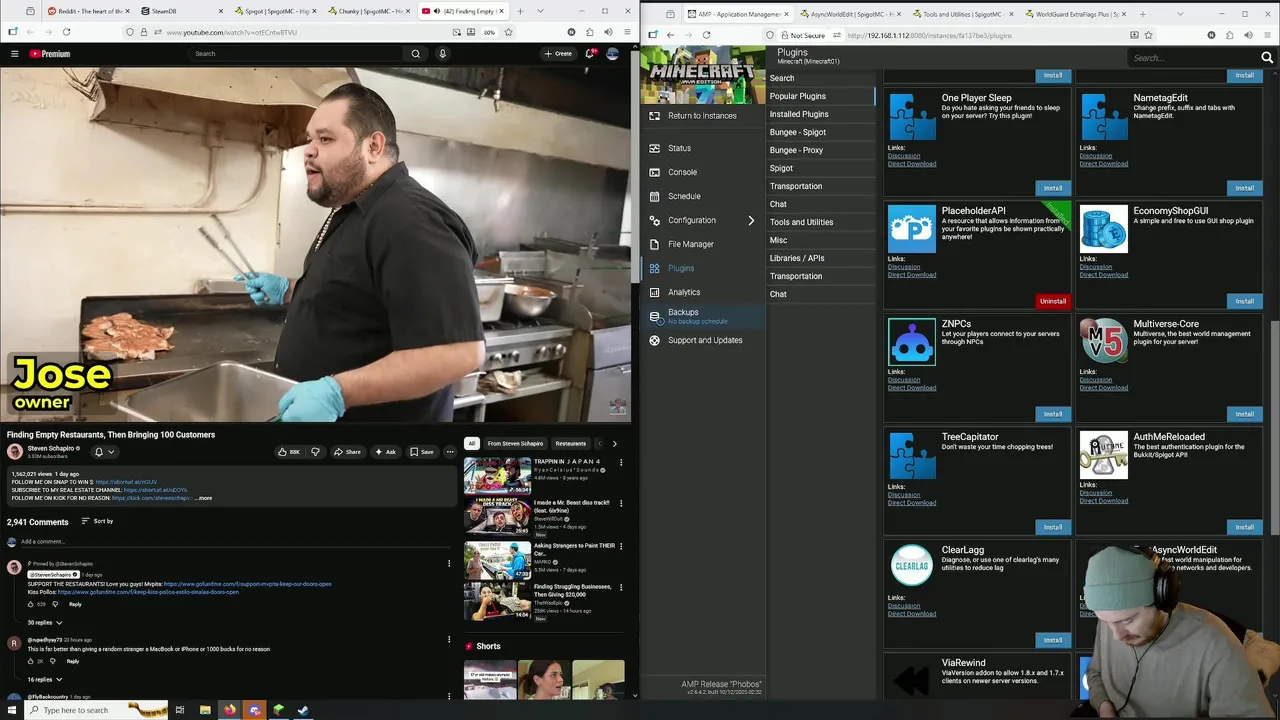Install the TreeCapitator plugin
Image resolution: width=1280 pixels, height=720 pixels.
(x=1053, y=527)
